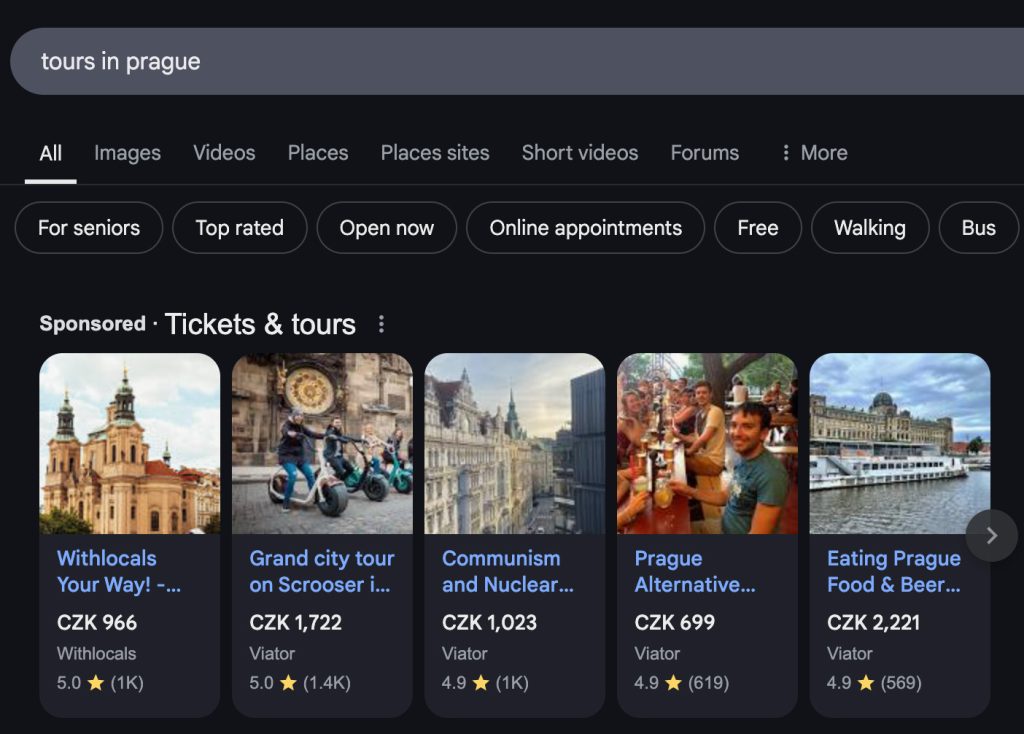
Task: Click the 5.0 (1.4K) rating on Scrooser card
Action: [300, 683]
